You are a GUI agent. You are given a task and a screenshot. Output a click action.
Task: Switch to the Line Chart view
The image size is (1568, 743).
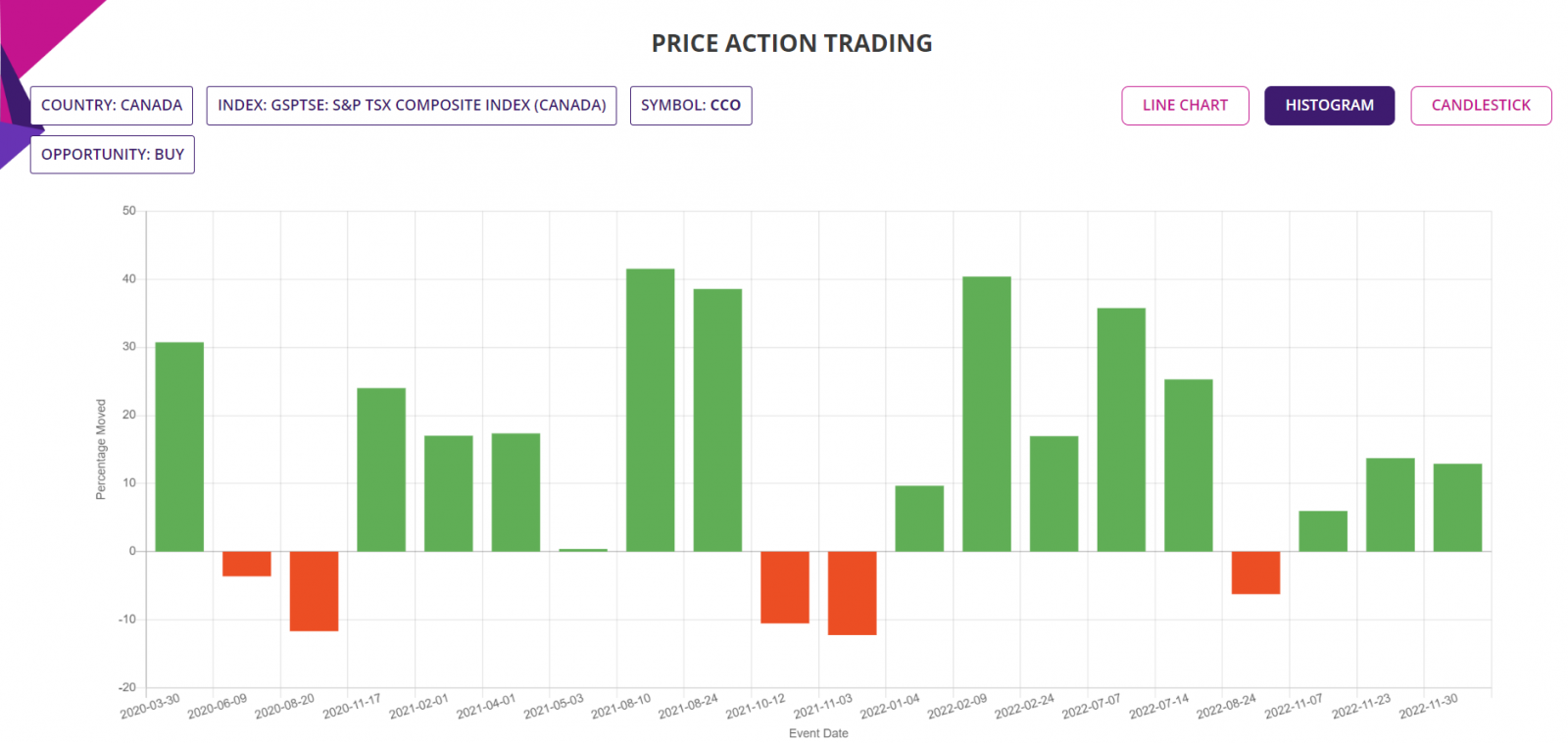pyautogui.click(x=1185, y=106)
